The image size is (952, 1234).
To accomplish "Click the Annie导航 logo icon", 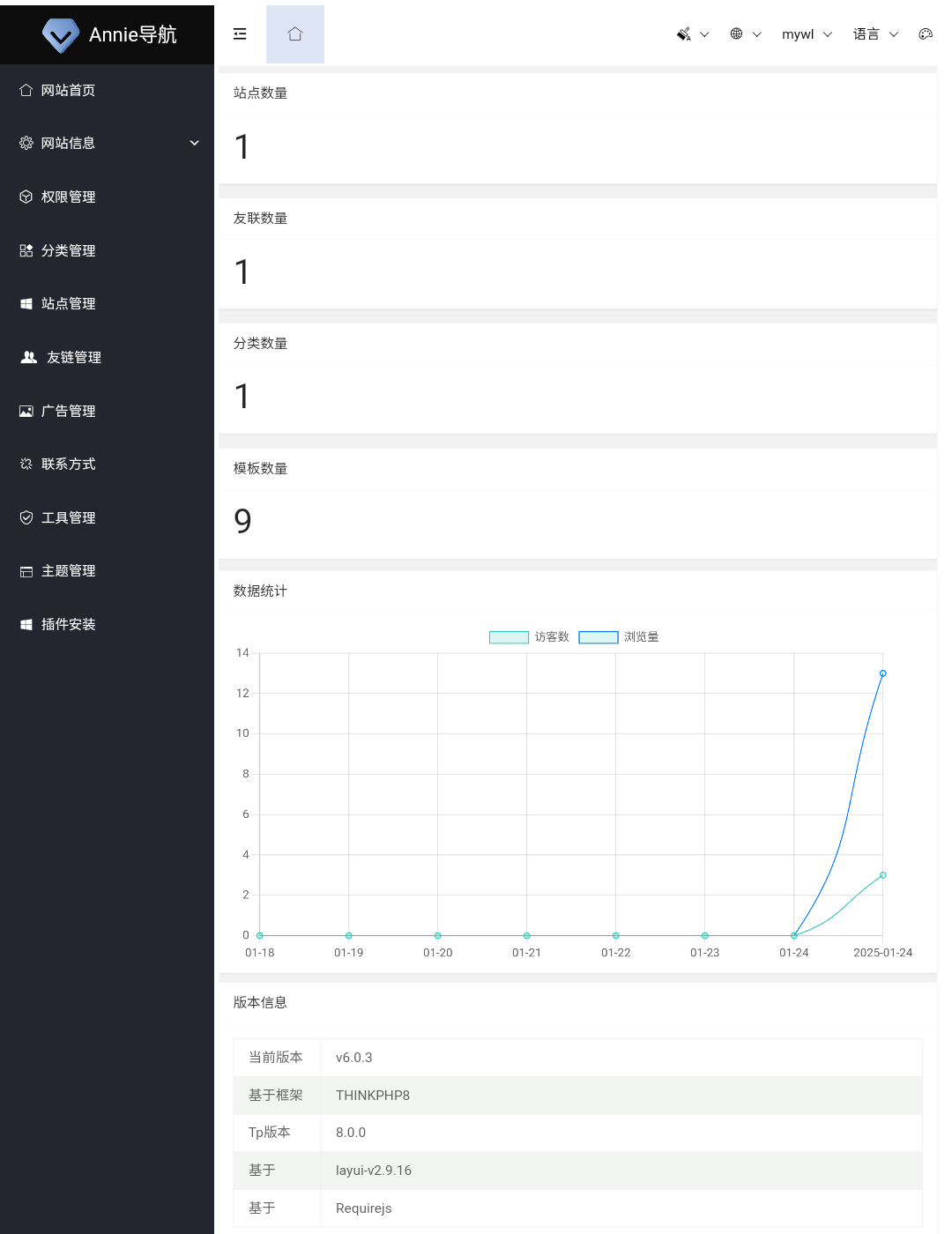I will pyautogui.click(x=60, y=35).
